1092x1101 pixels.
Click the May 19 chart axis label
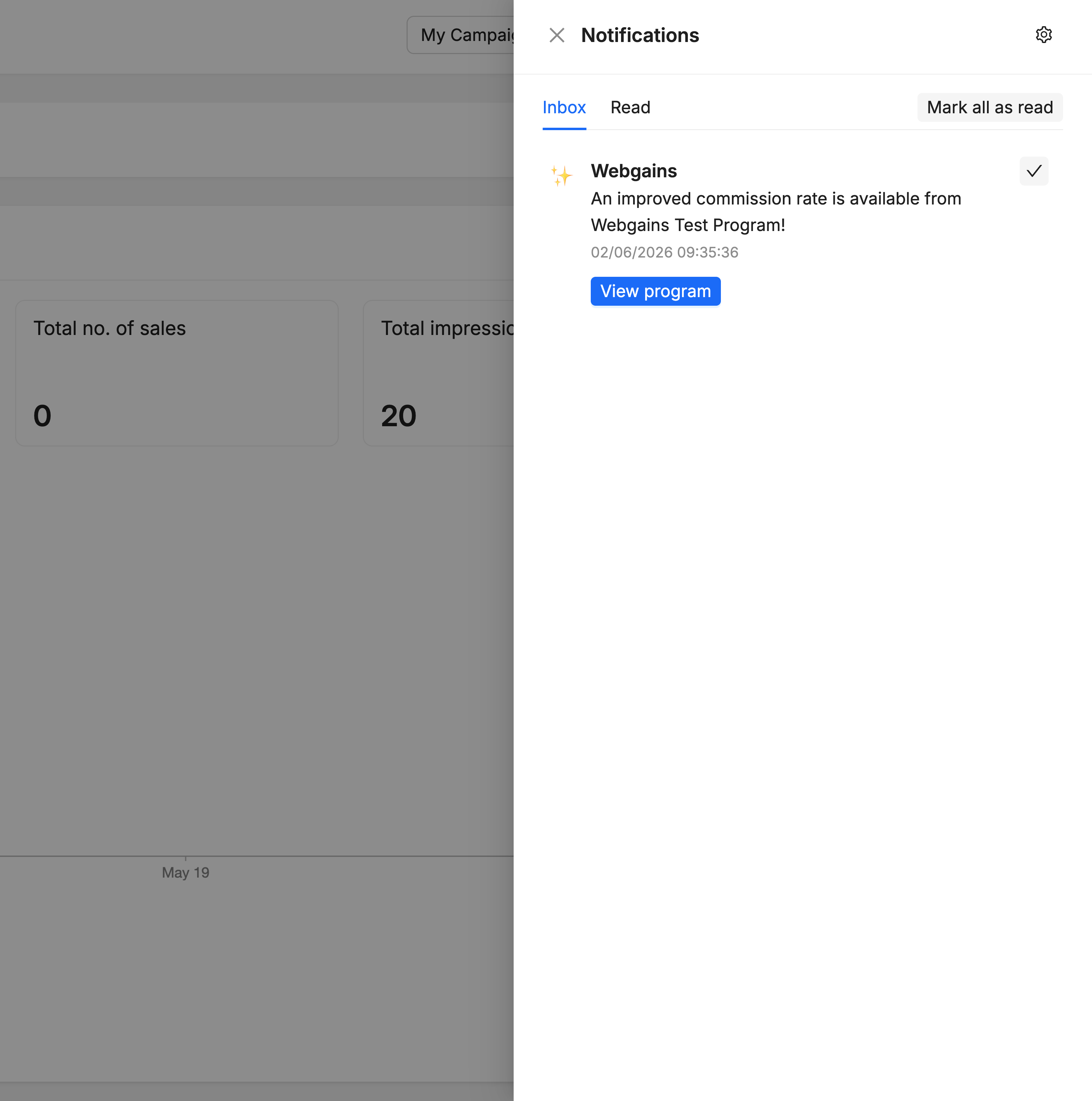(185, 872)
